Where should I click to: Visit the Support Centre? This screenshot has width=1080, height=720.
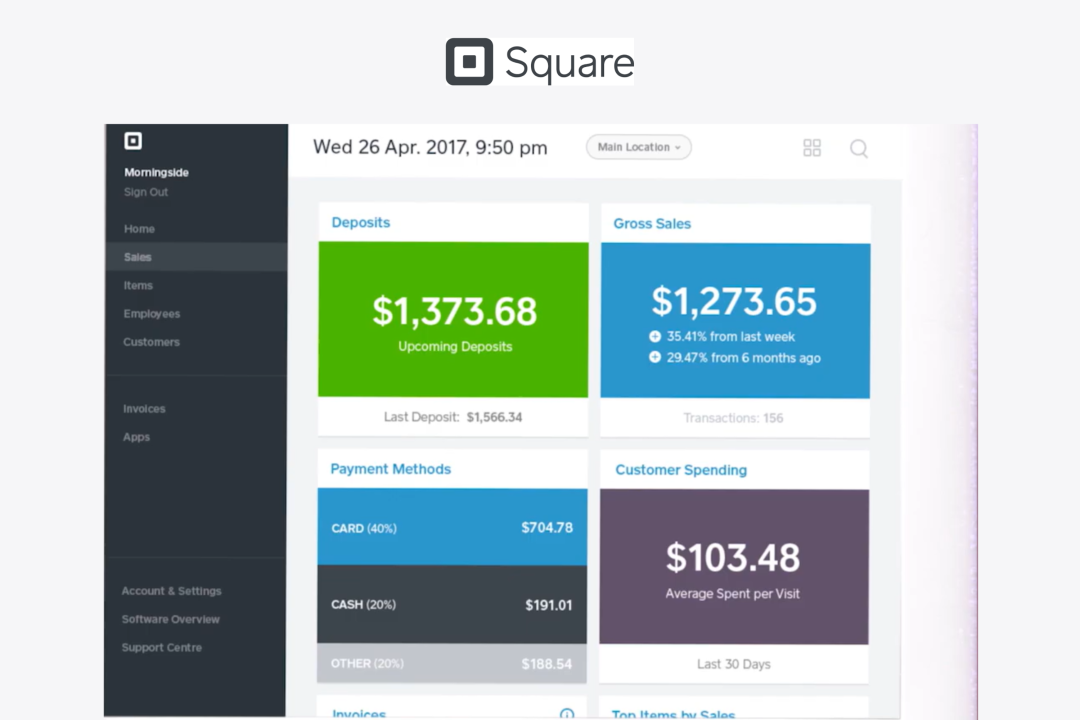[x=161, y=647]
